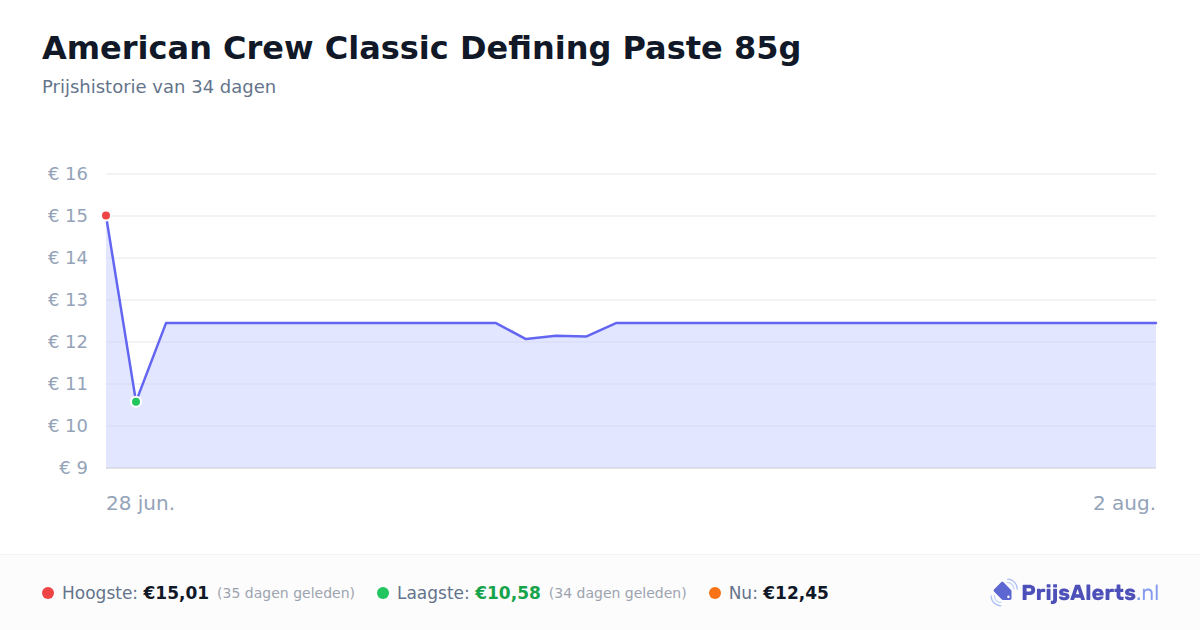Click the 34 dagen geleden note
The width and height of the screenshot is (1200, 630).
coord(618,593)
